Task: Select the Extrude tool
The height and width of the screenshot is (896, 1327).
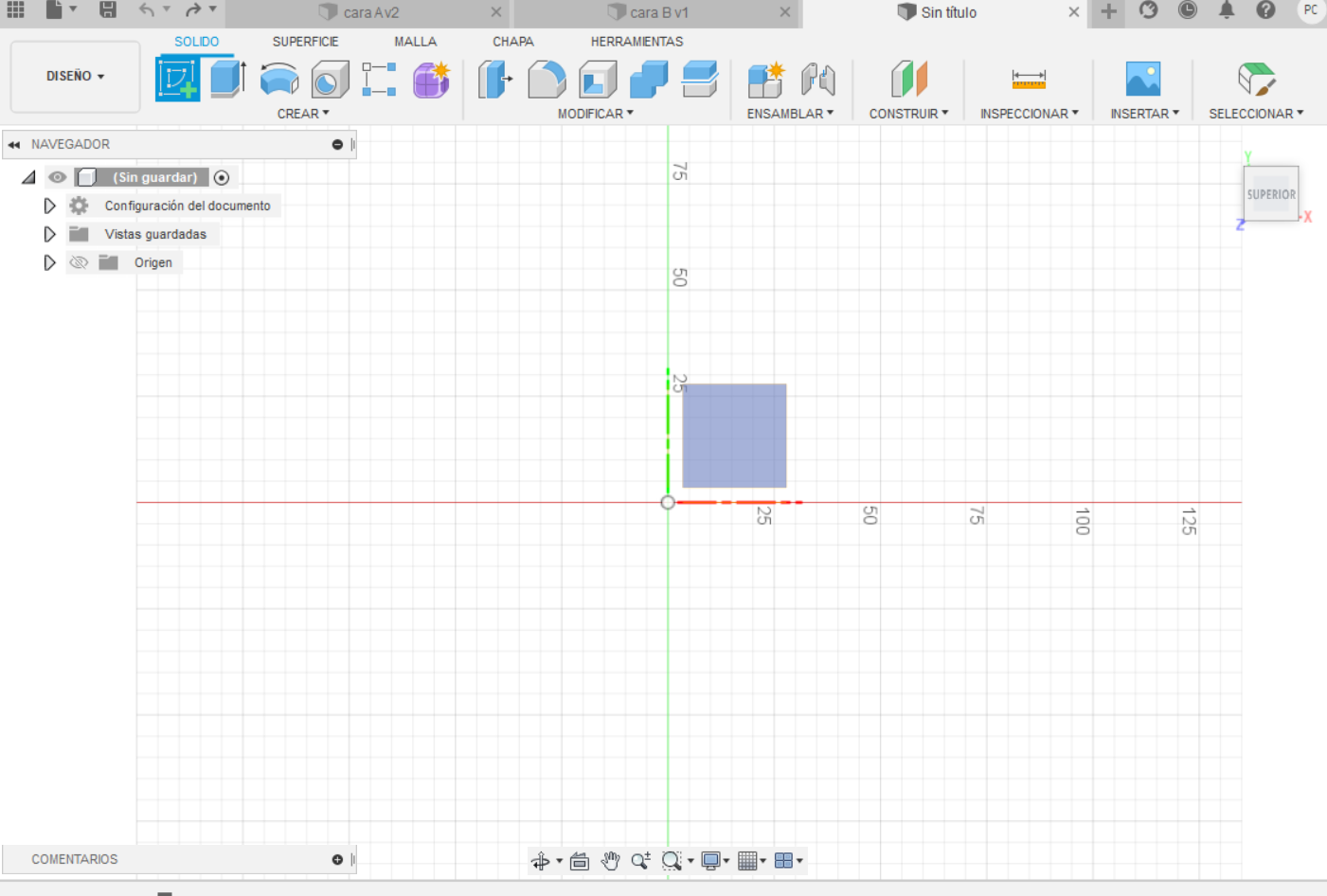Action: (x=228, y=80)
